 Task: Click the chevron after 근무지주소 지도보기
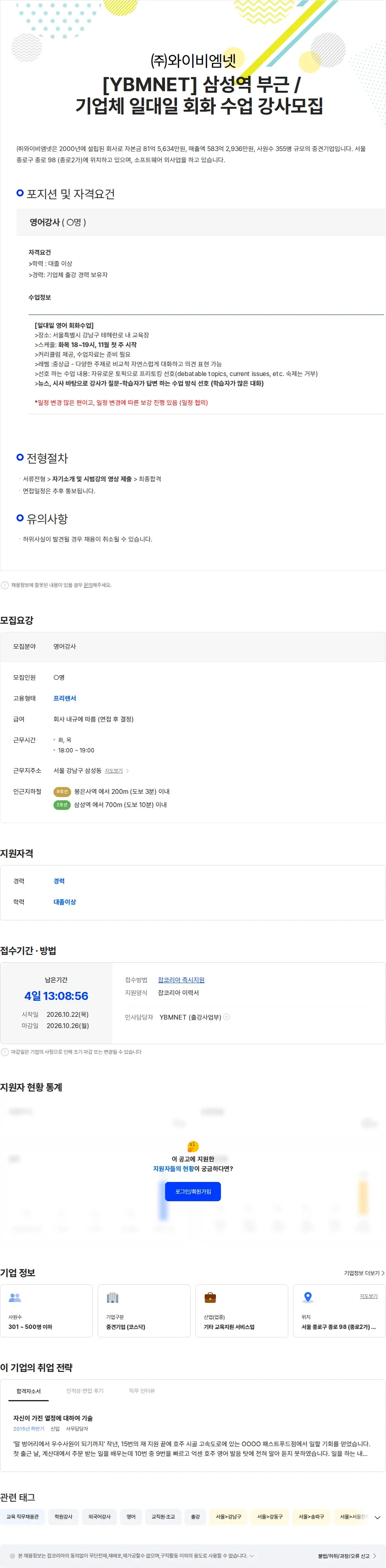(127, 771)
